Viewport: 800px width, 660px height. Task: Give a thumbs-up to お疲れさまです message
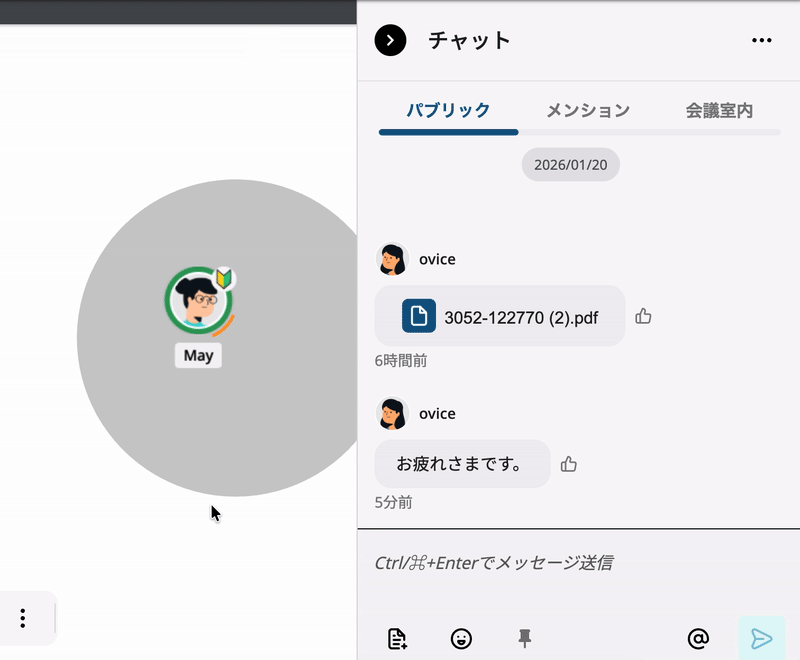coord(569,463)
